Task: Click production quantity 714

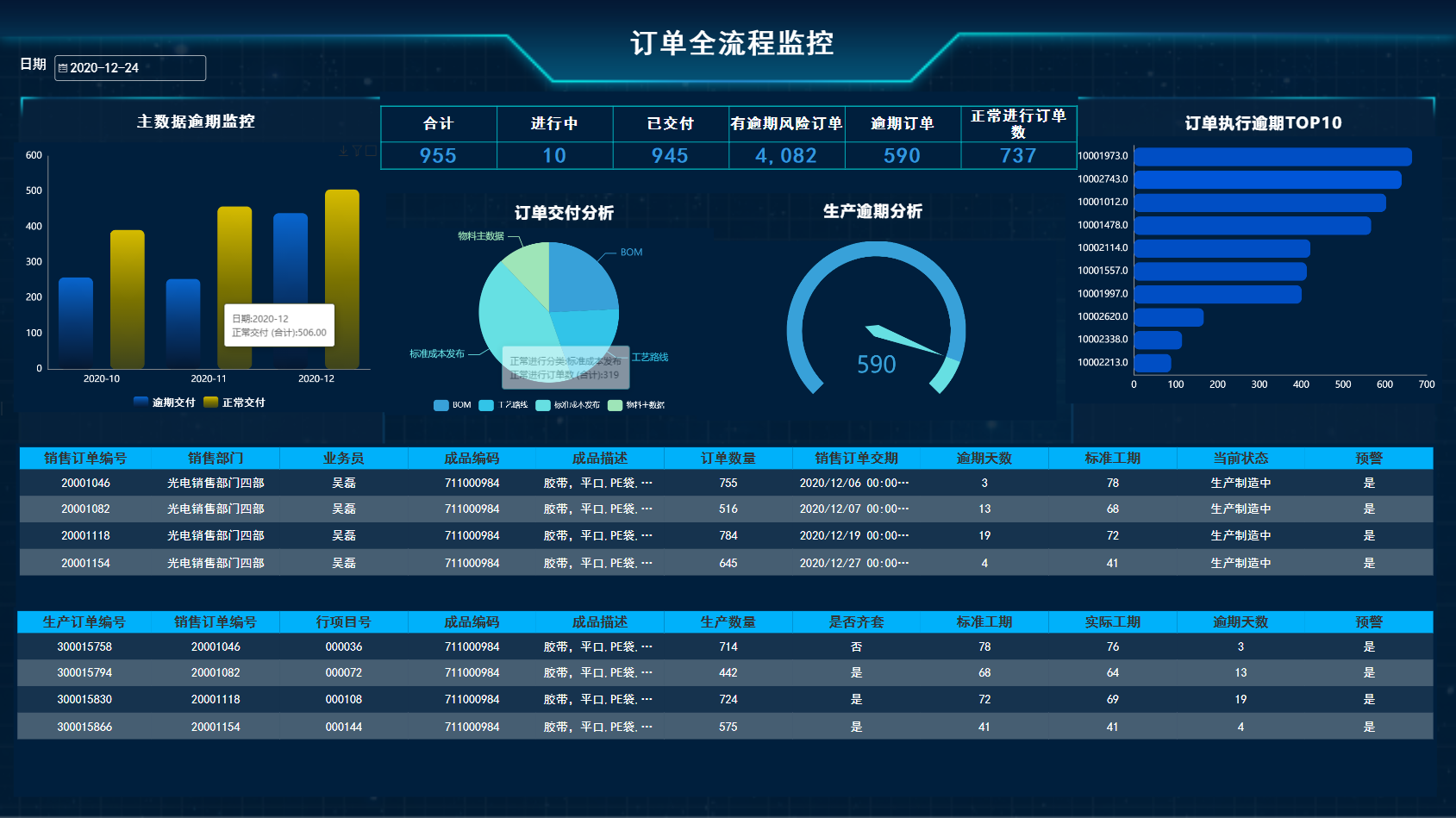Action: (728, 647)
